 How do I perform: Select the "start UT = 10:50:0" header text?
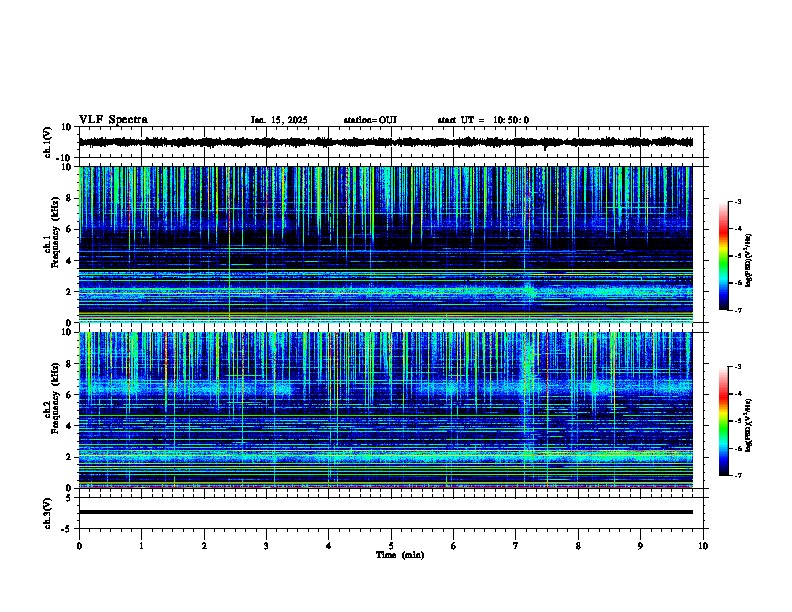click(x=483, y=120)
